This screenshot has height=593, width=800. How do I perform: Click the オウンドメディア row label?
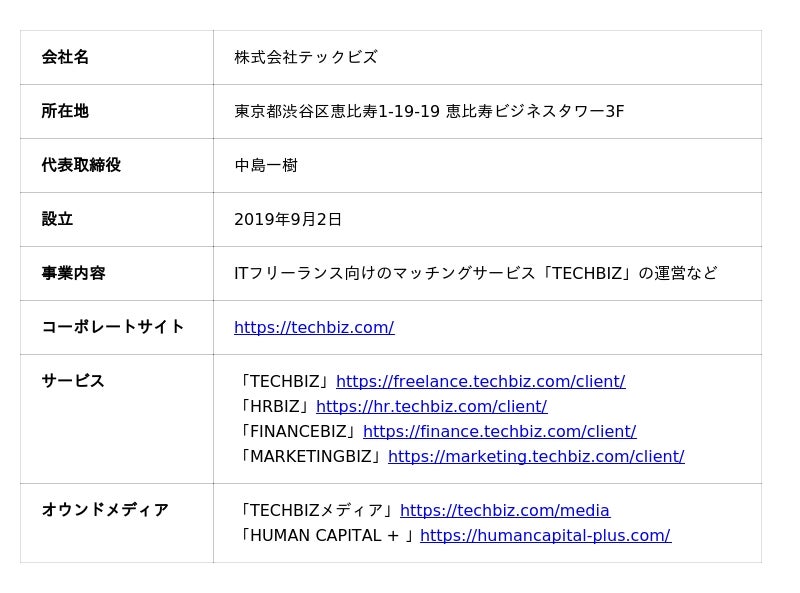(105, 510)
